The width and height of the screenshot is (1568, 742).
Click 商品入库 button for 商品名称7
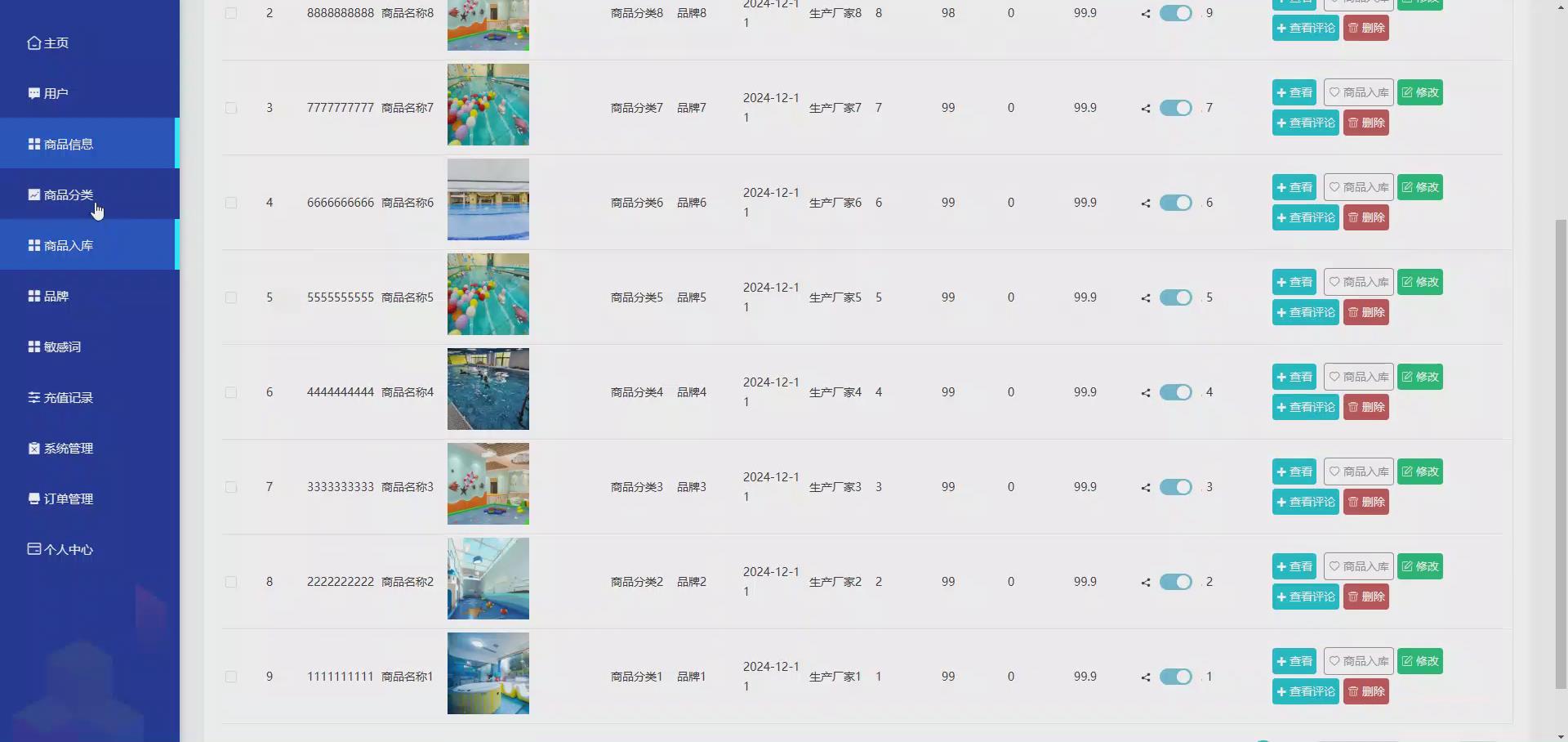pyautogui.click(x=1359, y=92)
